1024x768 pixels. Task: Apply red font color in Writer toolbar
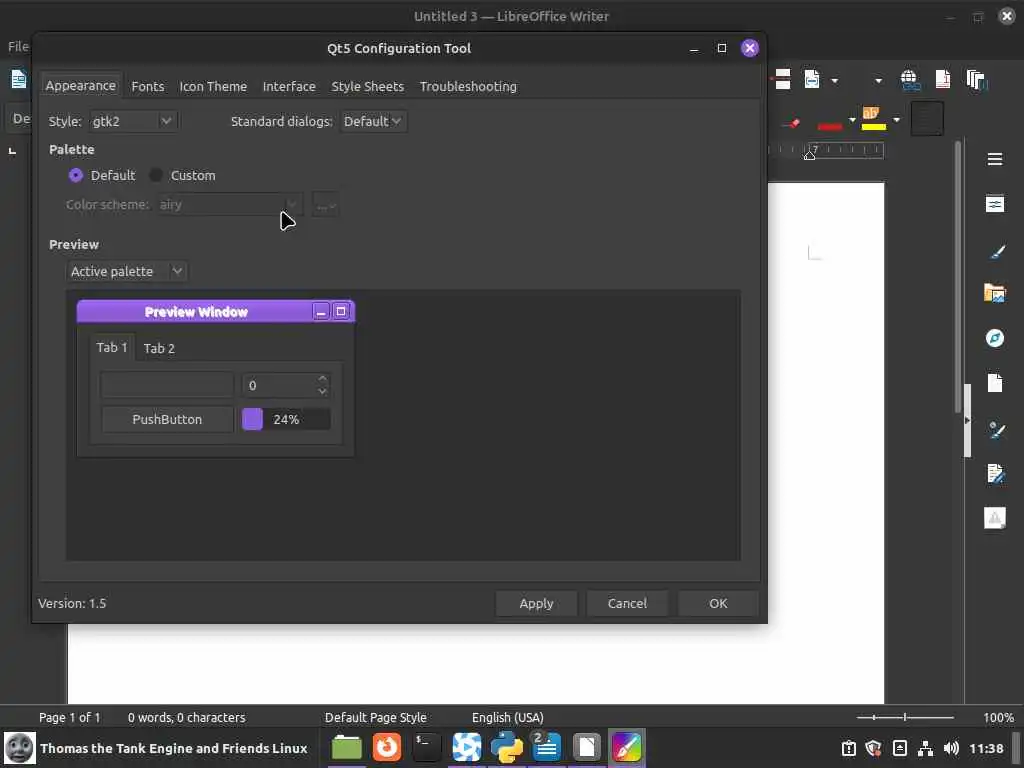830,121
